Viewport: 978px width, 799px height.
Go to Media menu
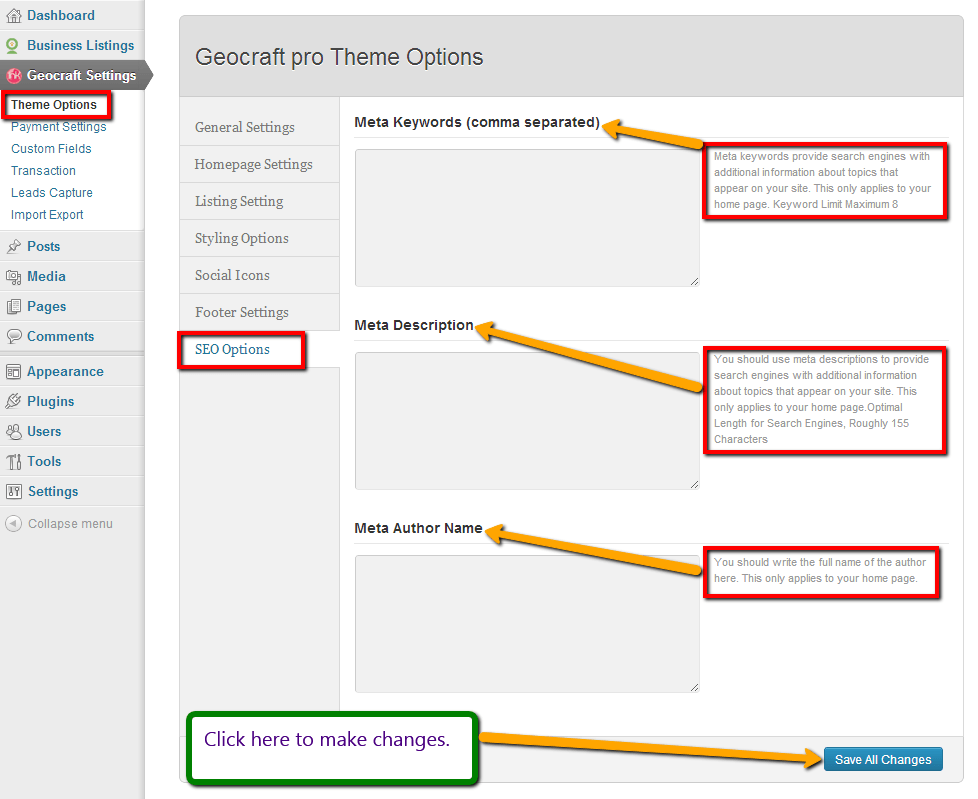[46, 276]
